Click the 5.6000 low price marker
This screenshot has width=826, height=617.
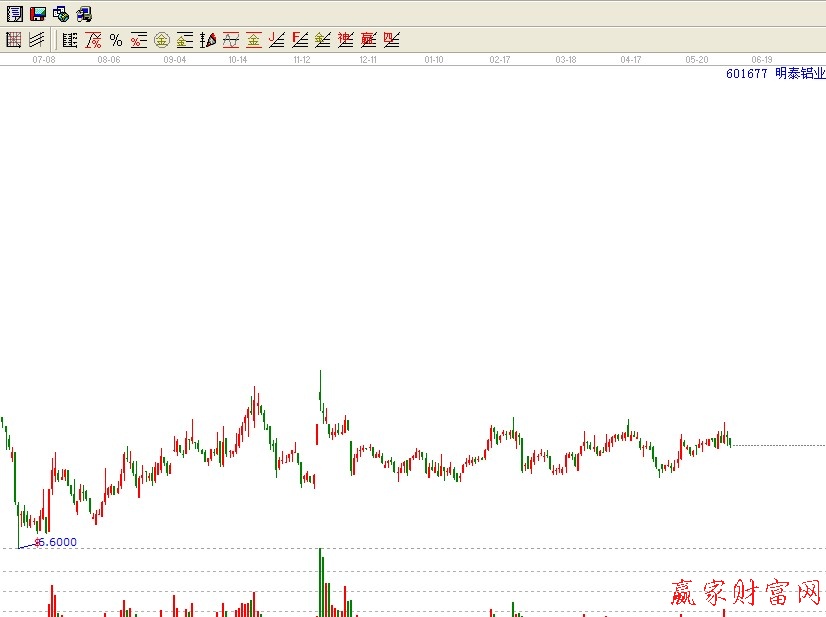click(56, 542)
